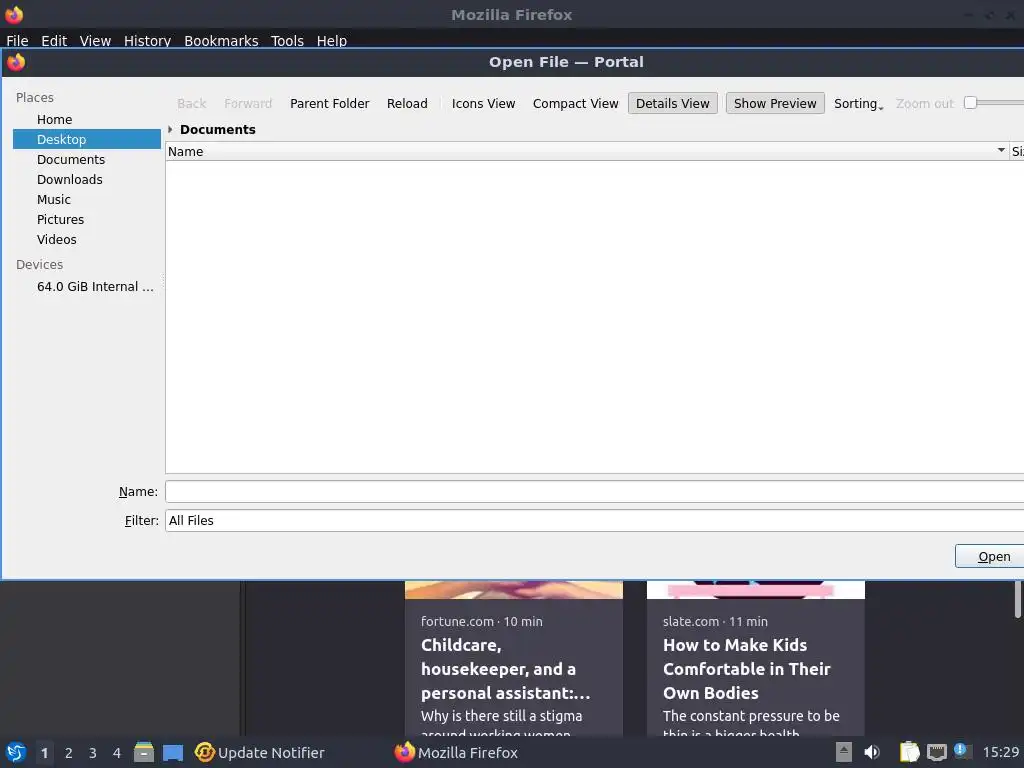Click the Firefox icon in the dialog title bar

[x=16, y=62]
